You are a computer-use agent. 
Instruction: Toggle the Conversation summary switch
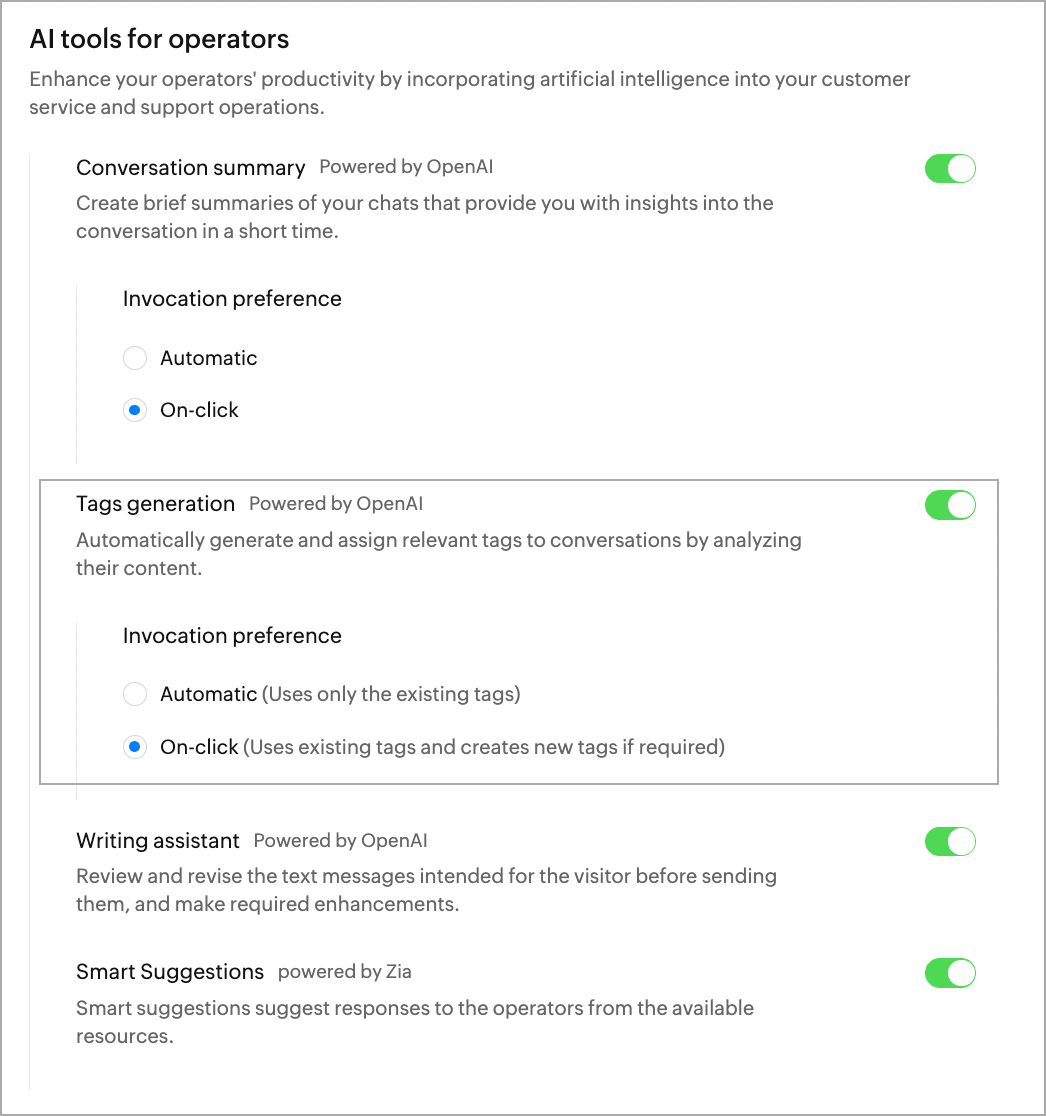[949, 169]
